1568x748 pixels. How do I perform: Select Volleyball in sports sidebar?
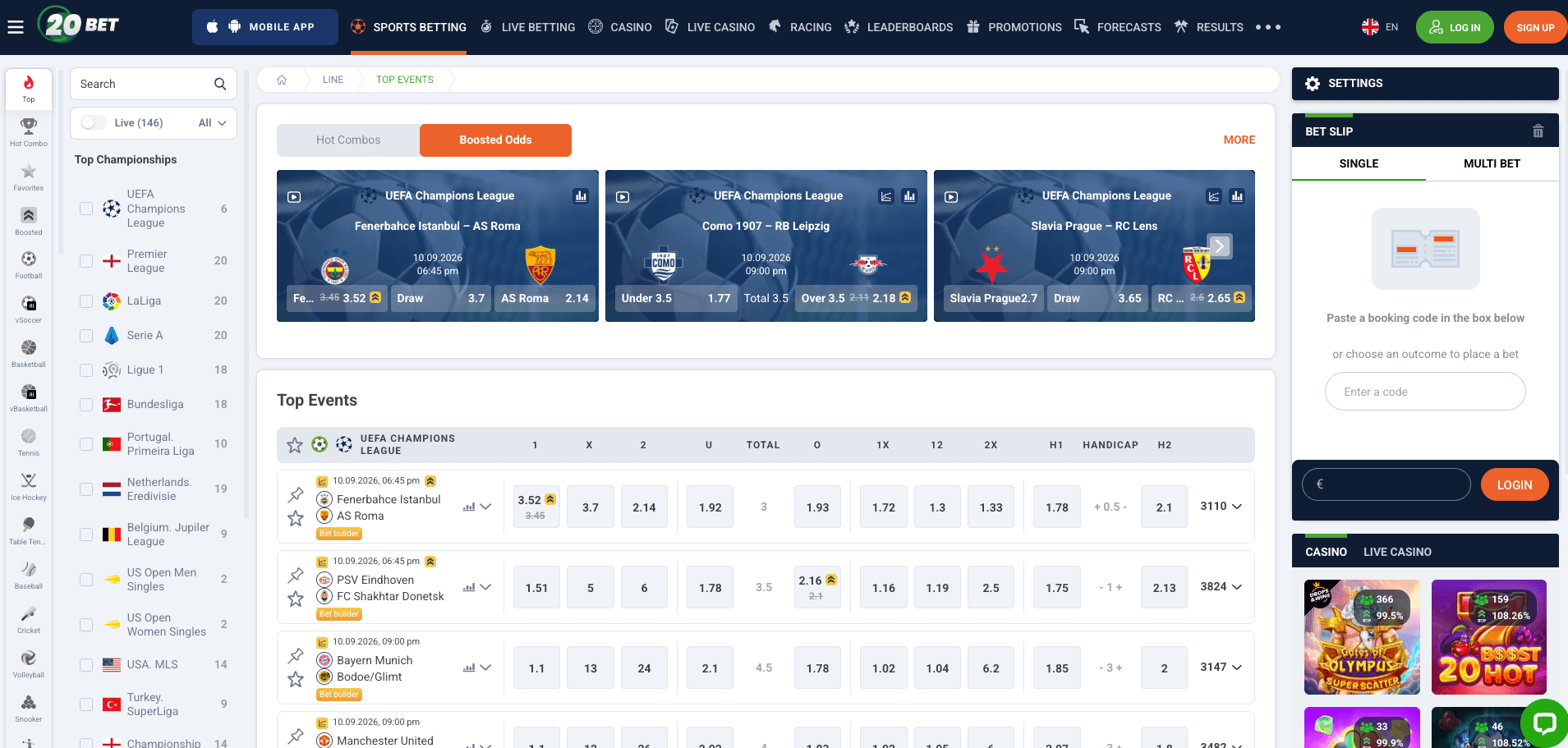point(29,663)
